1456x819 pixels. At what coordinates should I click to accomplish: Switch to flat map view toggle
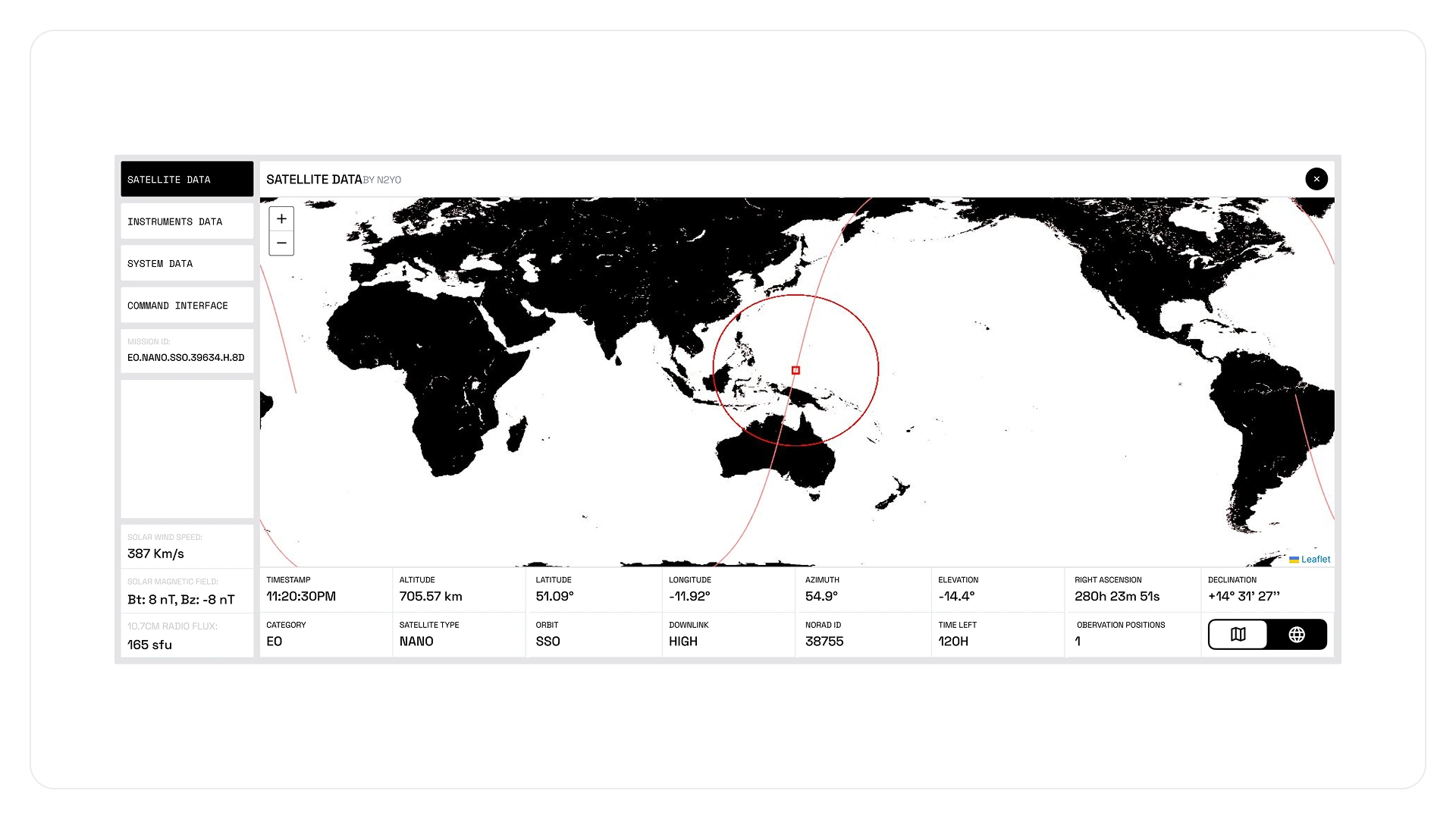tap(1238, 635)
